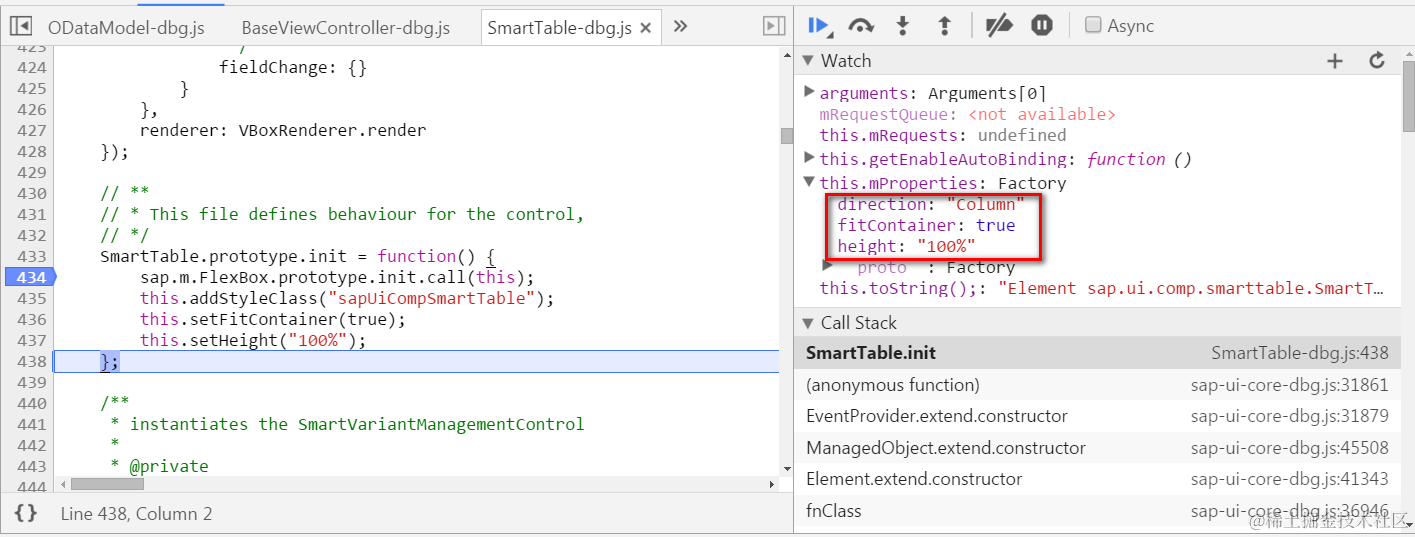This screenshot has height=537, width=1415.
Task: Click the addStyleClass code line
Action: (x=347, y=298)
